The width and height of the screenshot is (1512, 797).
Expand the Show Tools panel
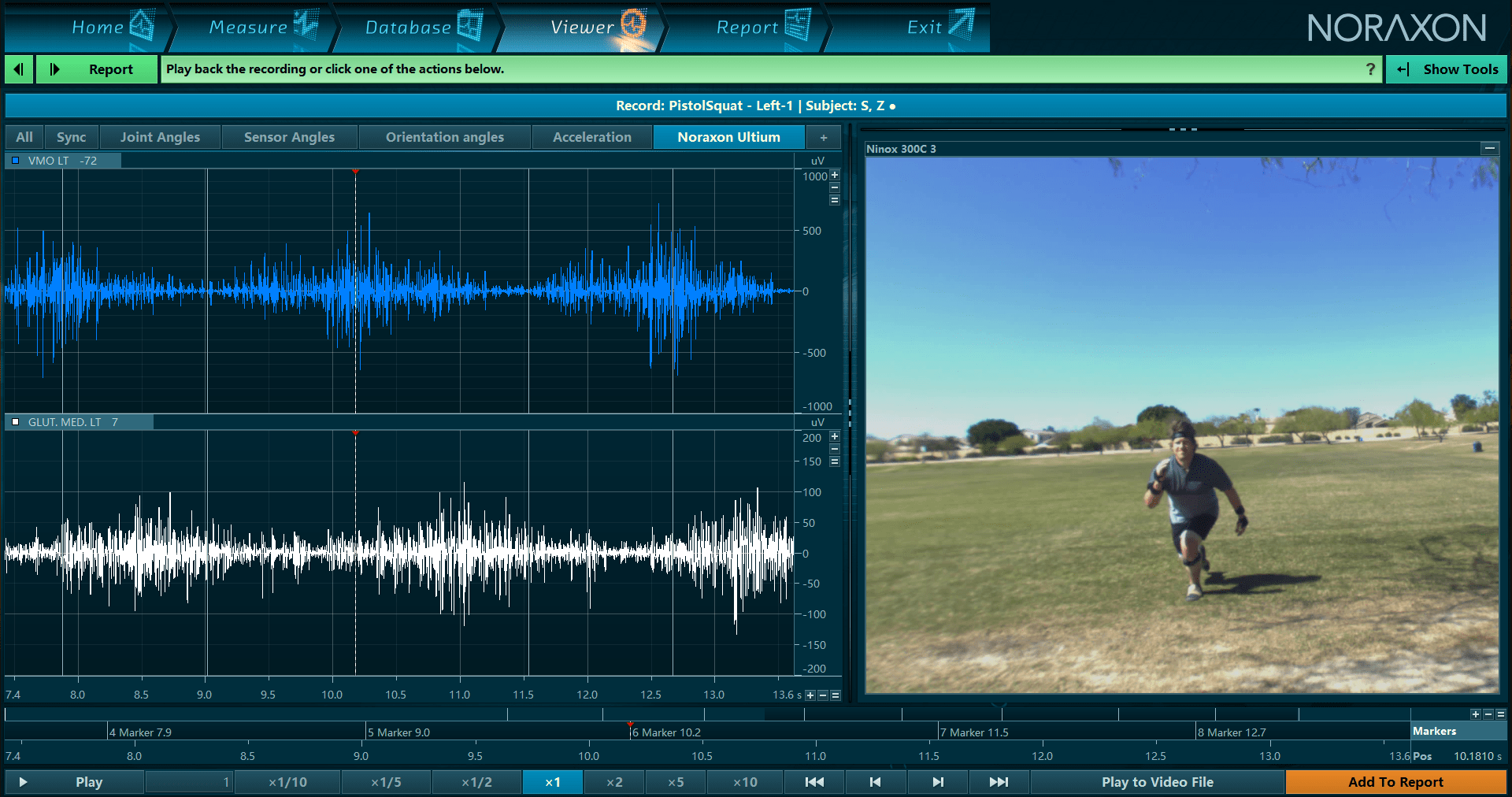(x=1447, y=69)
